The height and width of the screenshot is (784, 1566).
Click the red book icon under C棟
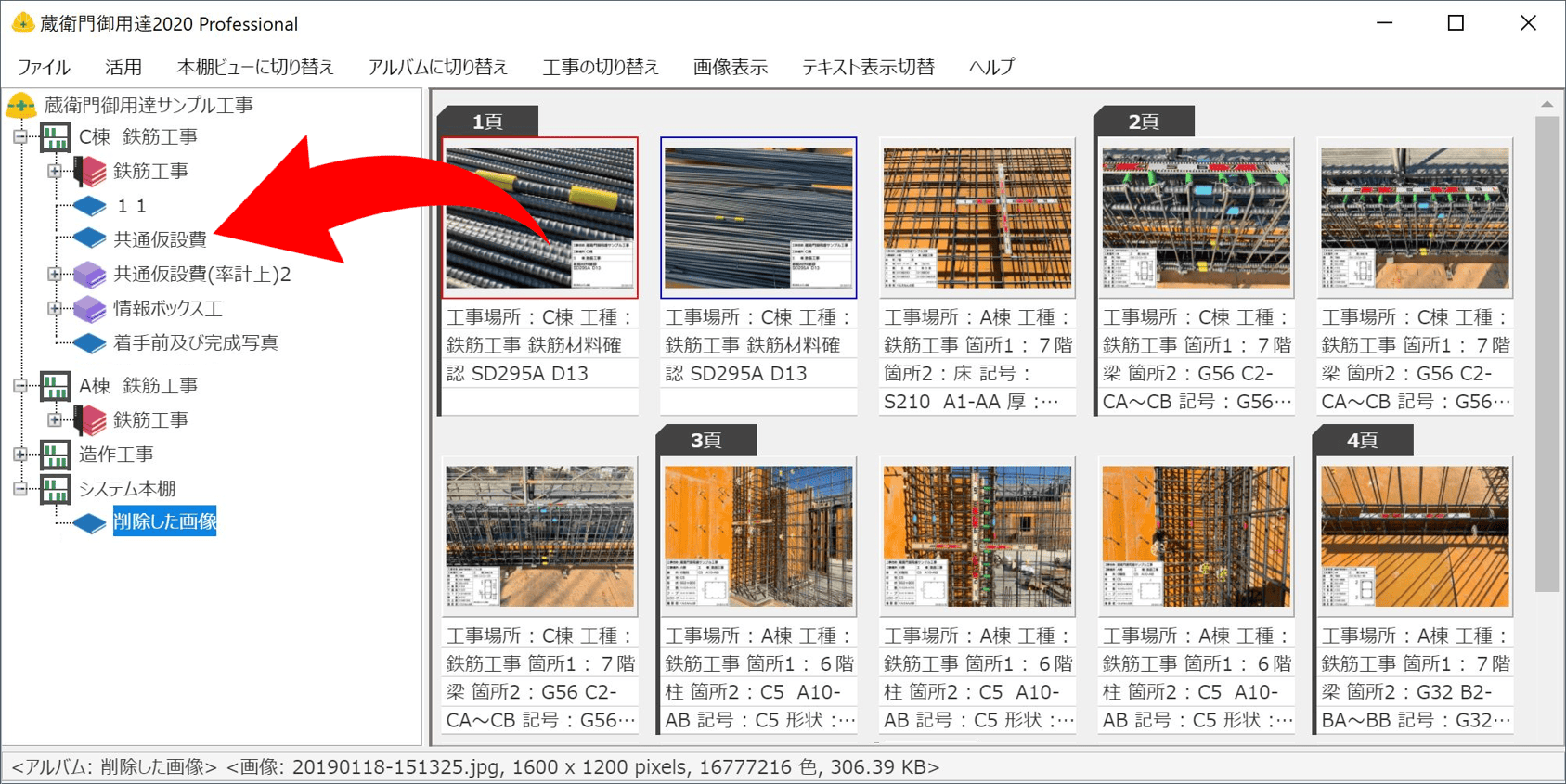click(x=90, y=172)
